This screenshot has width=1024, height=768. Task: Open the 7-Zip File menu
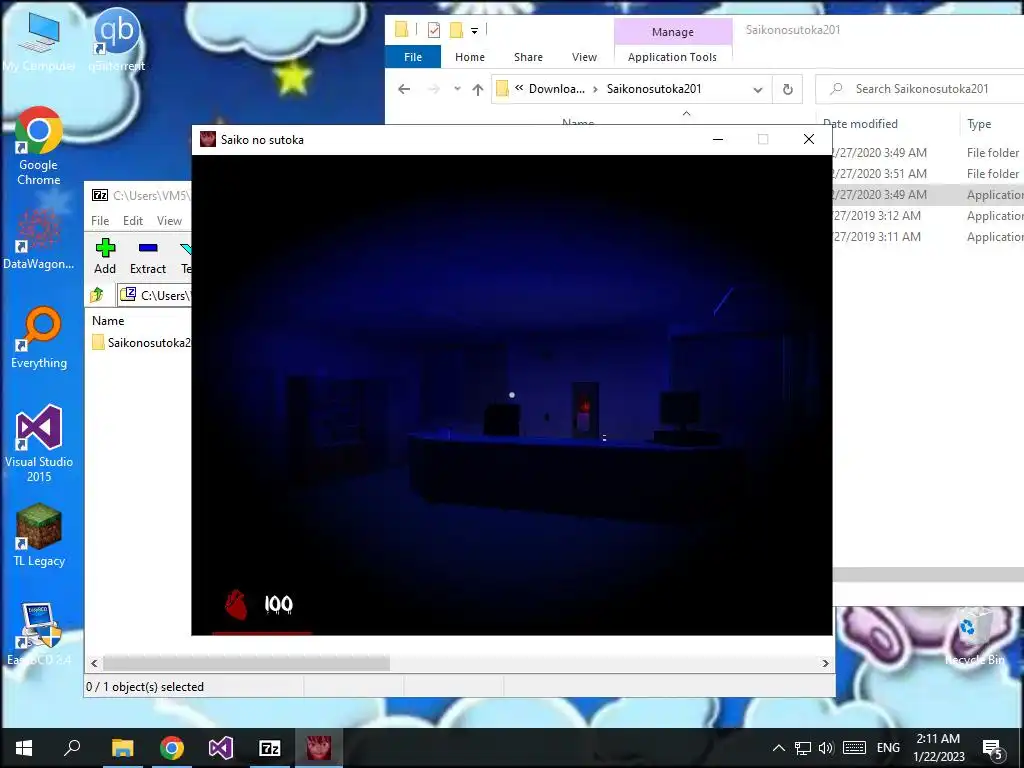point(100,221)
